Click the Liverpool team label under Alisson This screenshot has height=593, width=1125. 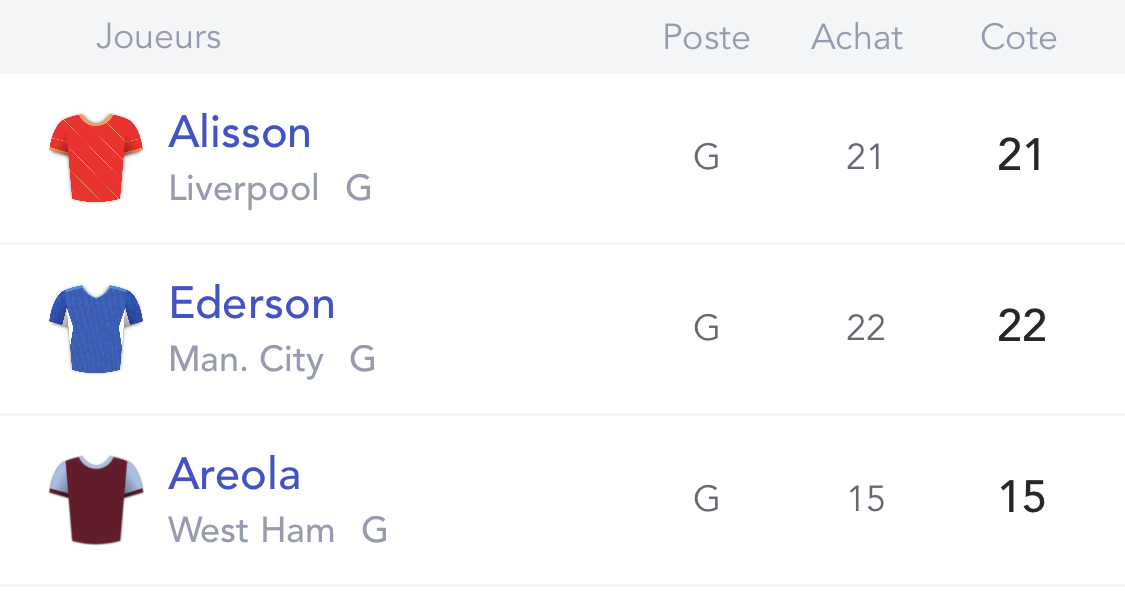pos(244,189)
